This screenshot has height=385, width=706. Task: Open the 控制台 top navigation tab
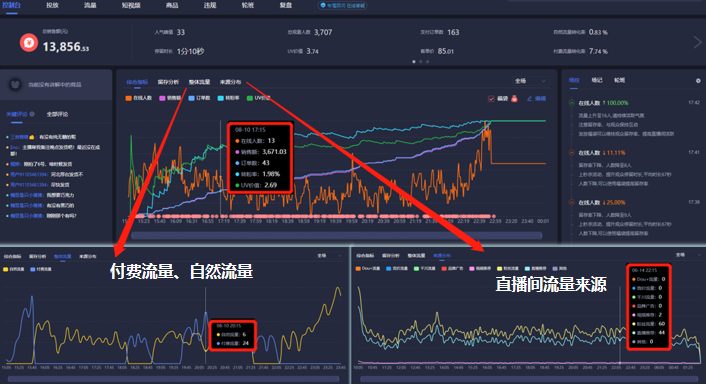tap(12, 5)
